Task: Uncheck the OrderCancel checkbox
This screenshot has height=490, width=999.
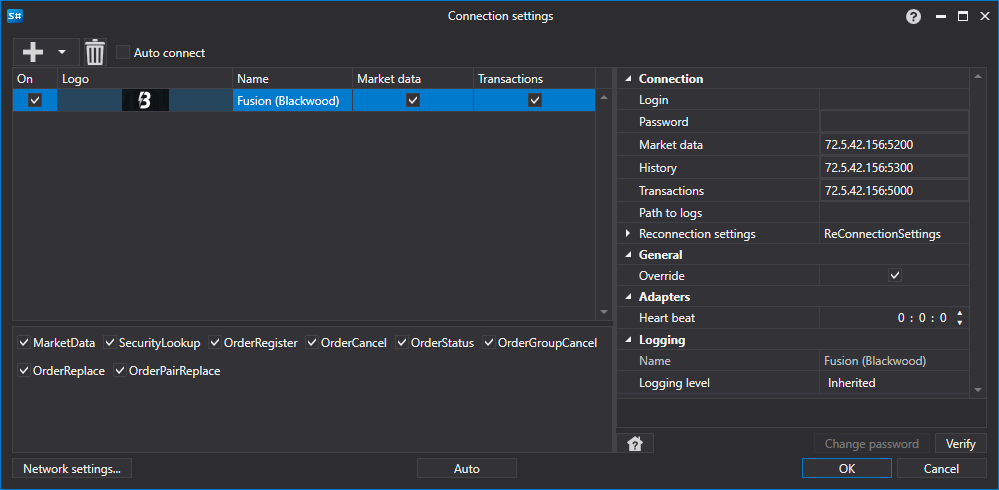Action: [312, 343]
